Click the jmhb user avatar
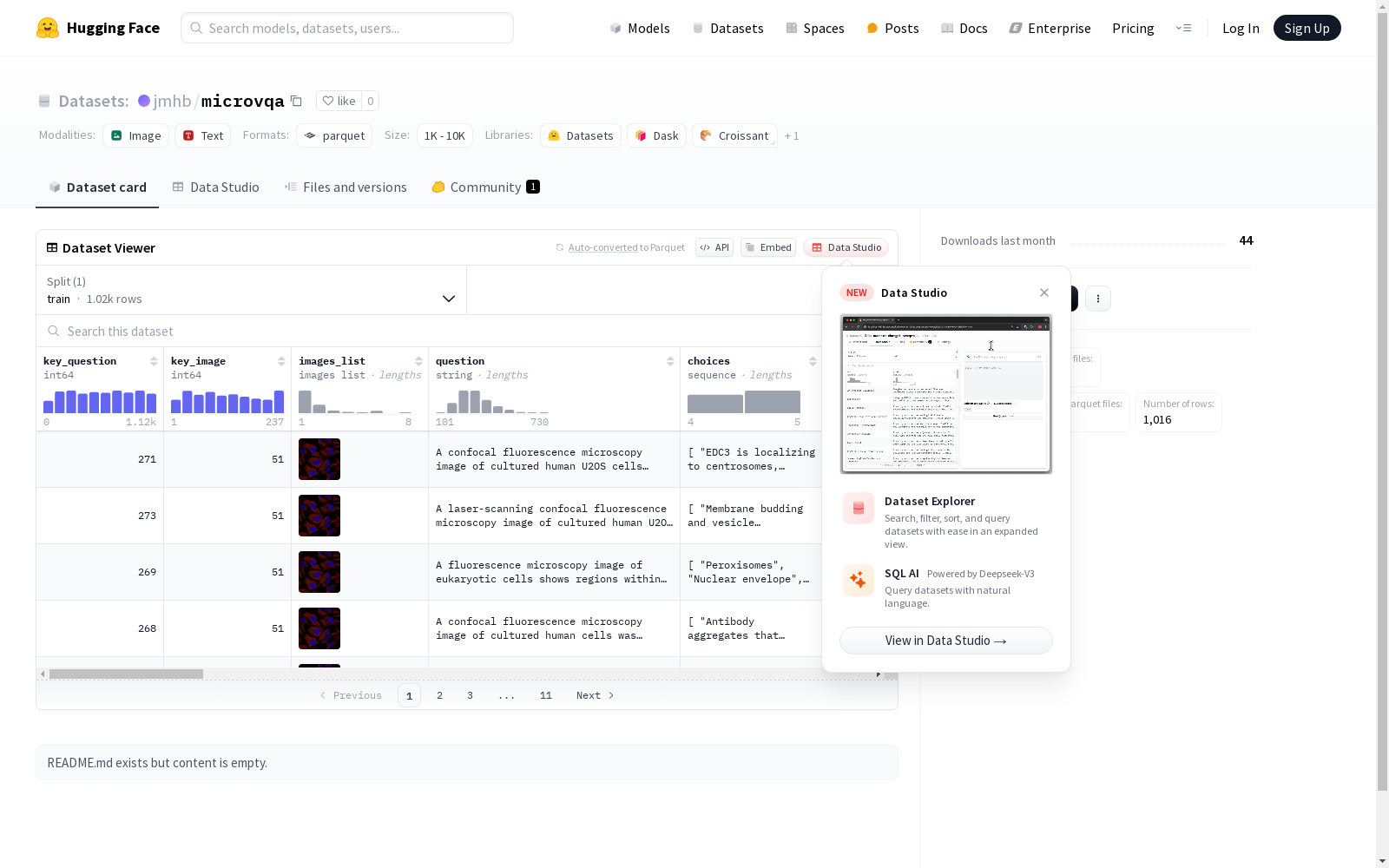The width and height of the screenshot is (1389, 868). [144, 101]
